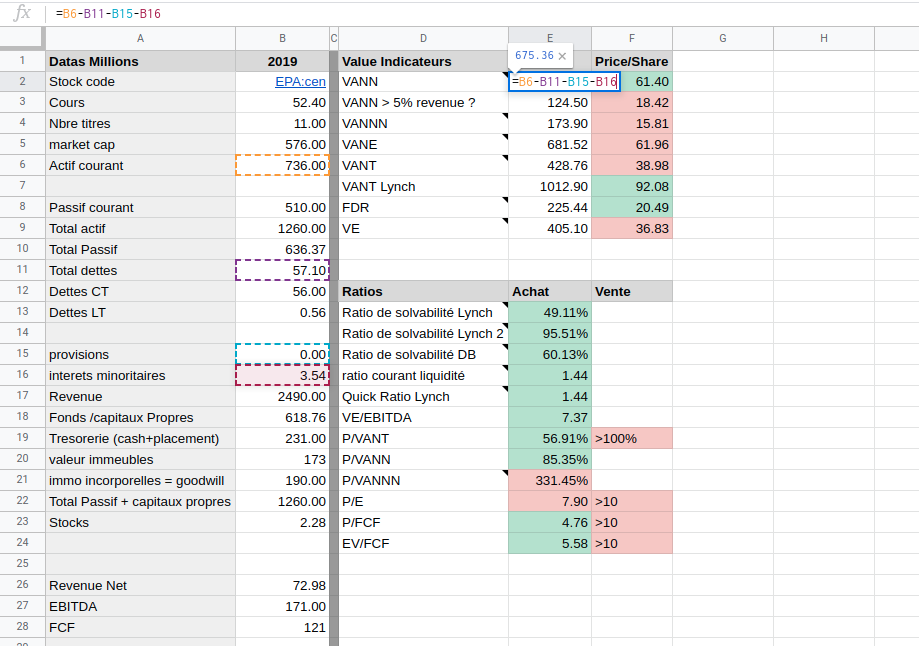Screen dimensions: 919x646
Task: Click the EBITDA value 171.00
Action: point(282,606)
